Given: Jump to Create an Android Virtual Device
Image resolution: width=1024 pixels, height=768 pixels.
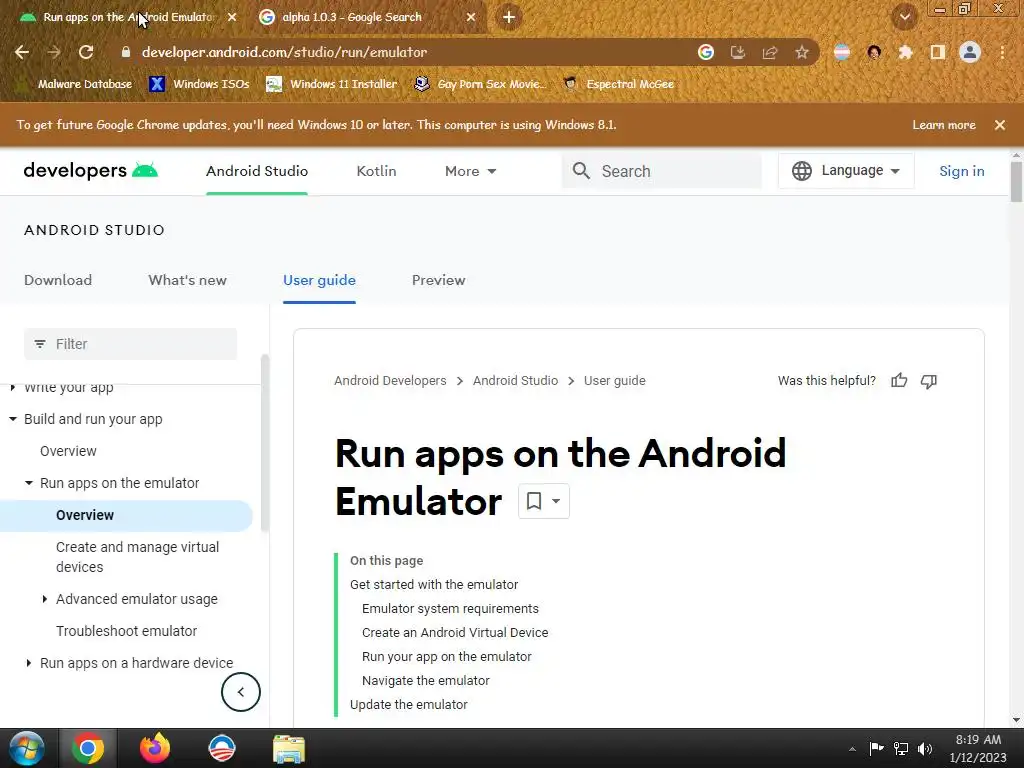Looking at the screenshot, I should [x=455, y=633].
